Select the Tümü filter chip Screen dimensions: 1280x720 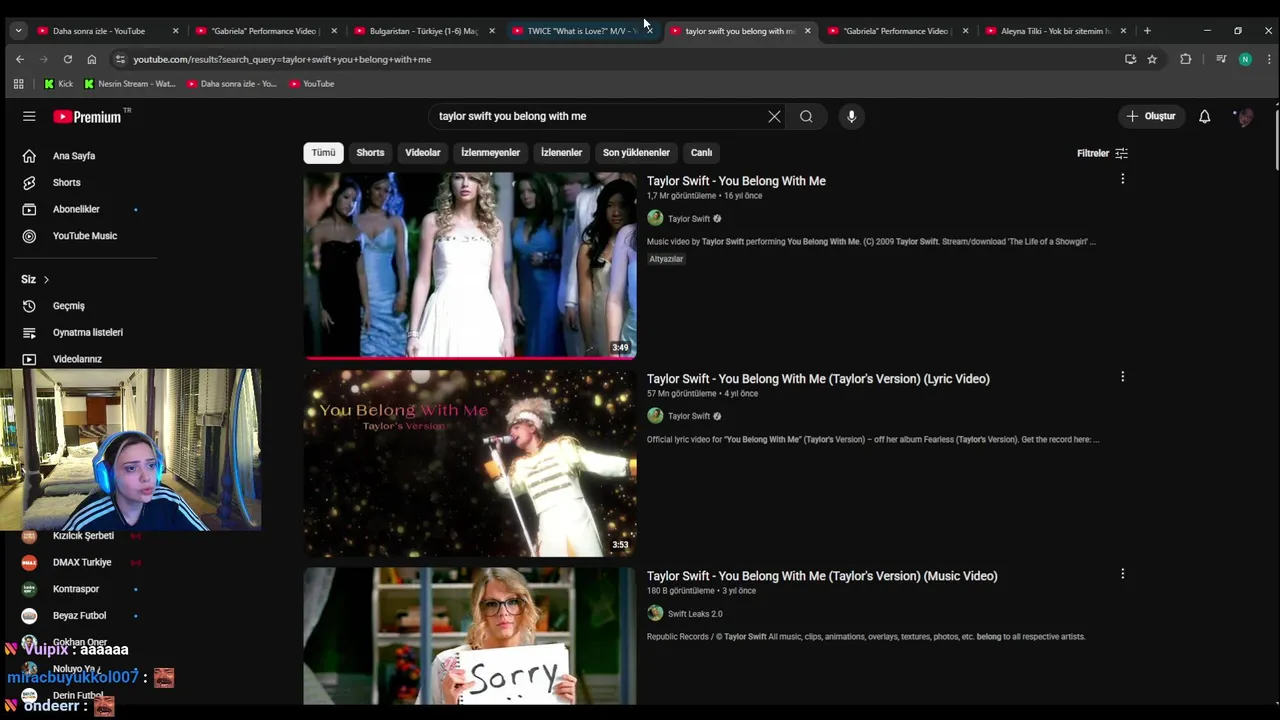323,153
